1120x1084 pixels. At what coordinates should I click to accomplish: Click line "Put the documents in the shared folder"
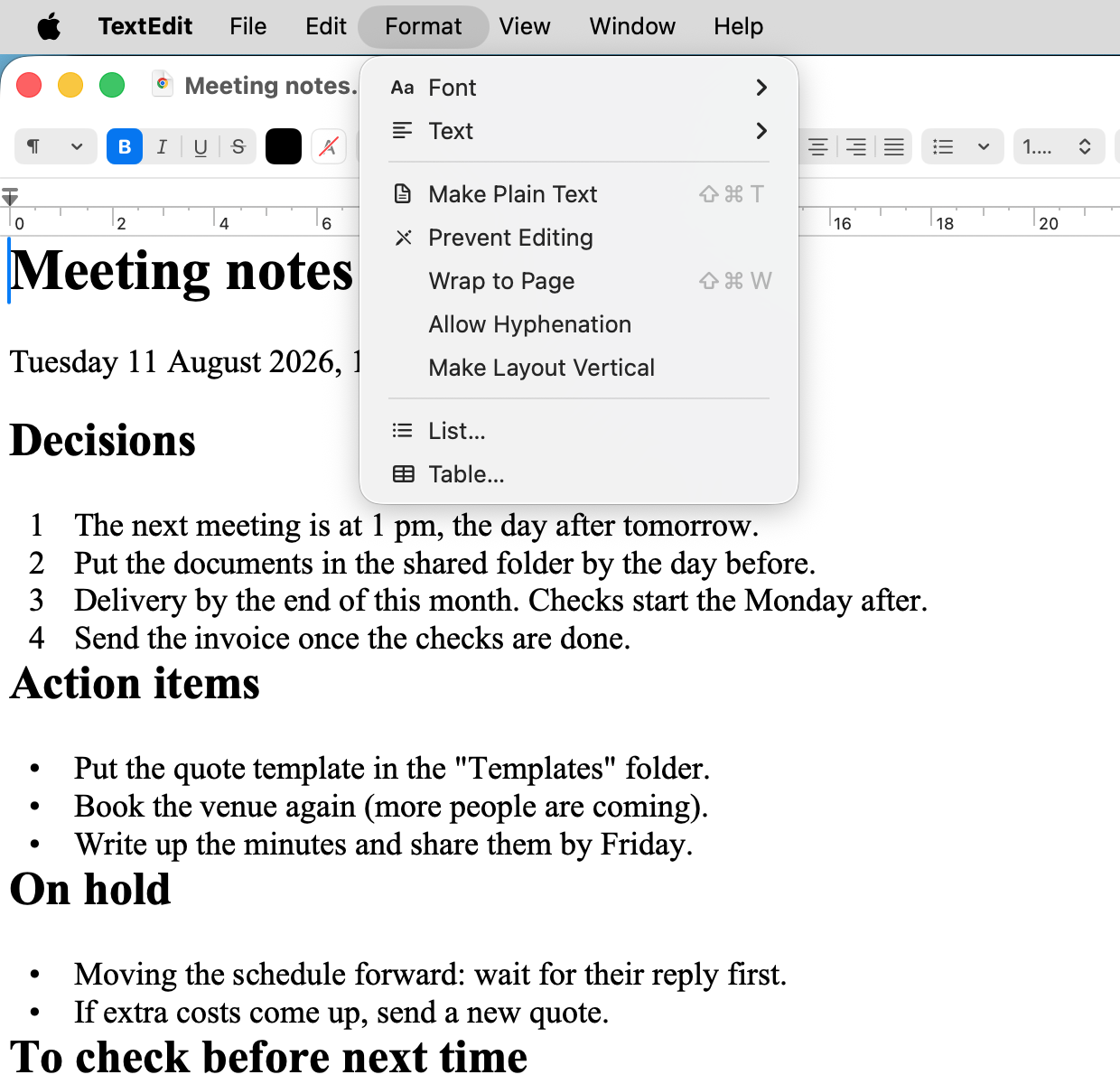point(444,564)
